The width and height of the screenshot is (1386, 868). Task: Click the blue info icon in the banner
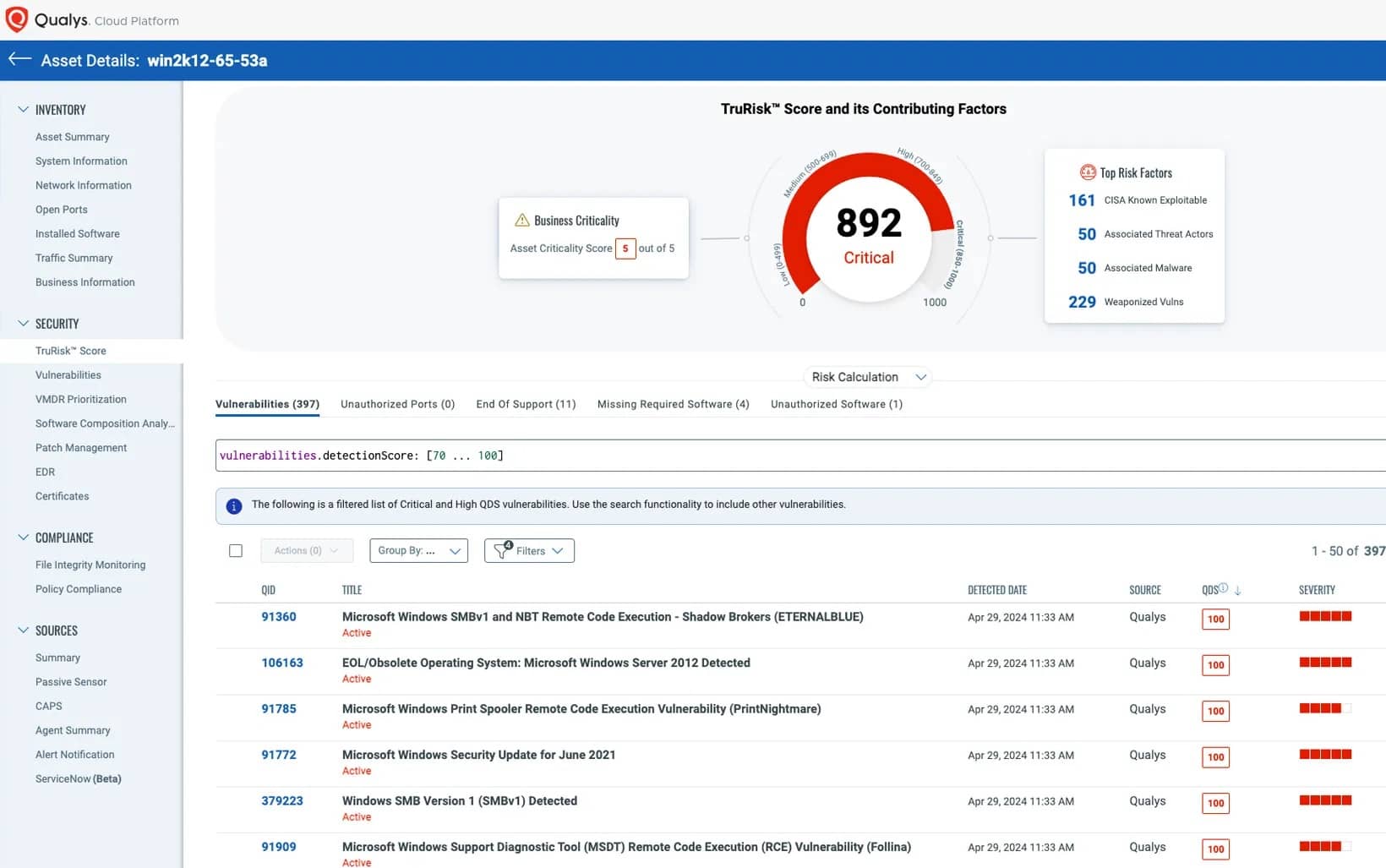tap(234, 505)
